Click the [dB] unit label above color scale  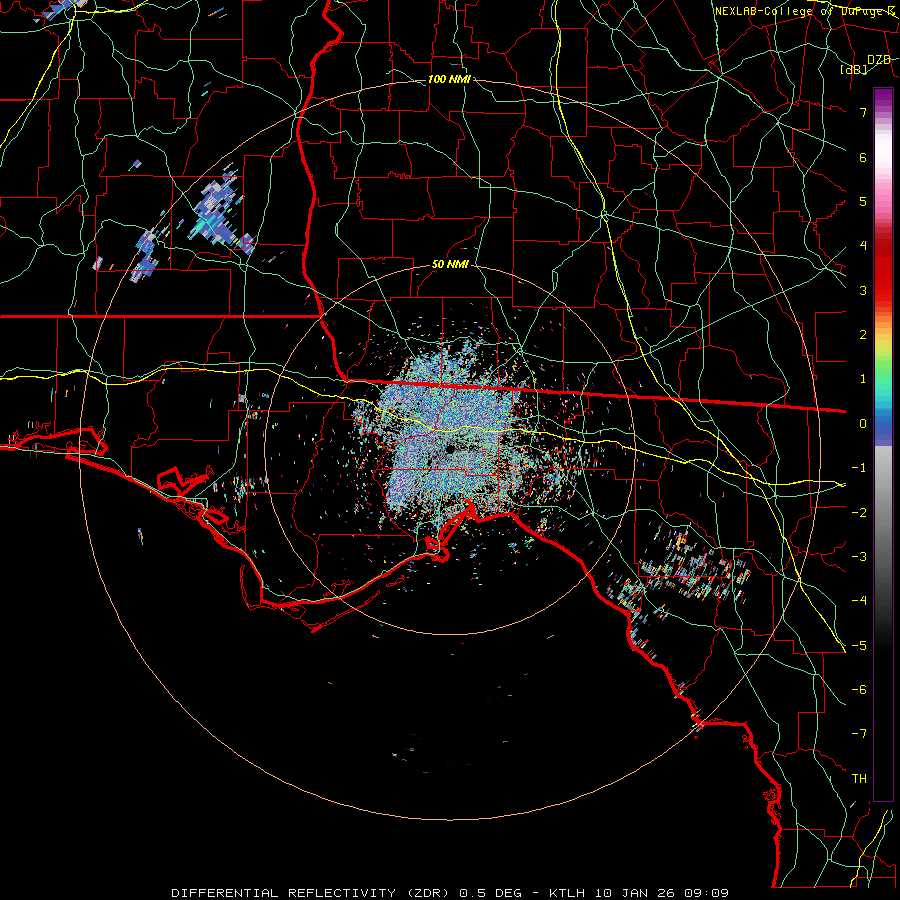click(854, 70)
